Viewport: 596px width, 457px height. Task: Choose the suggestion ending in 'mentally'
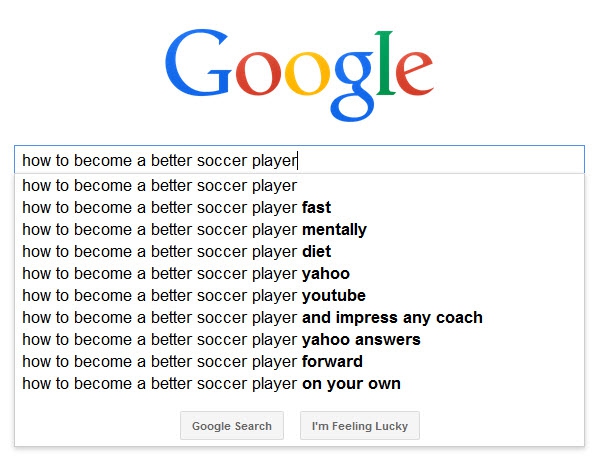[299, 230]
